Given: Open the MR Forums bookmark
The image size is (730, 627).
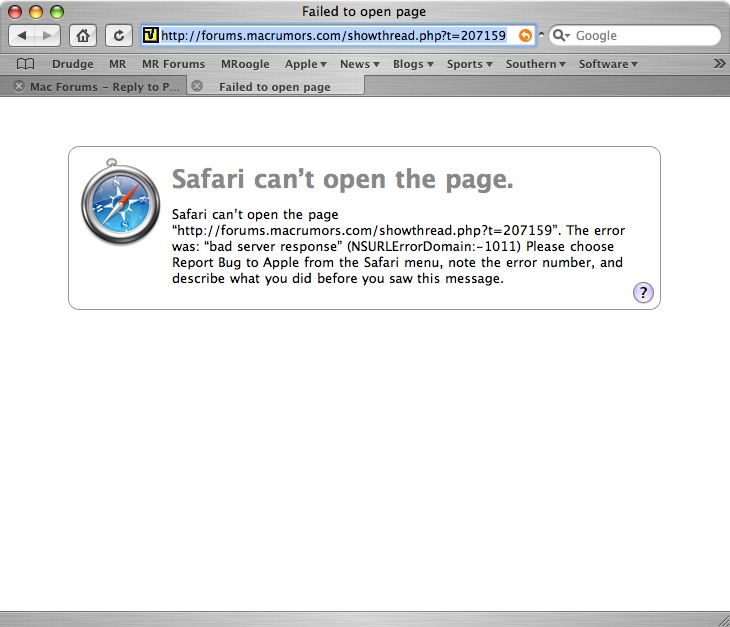Looking at the screenshot, I should click(x=173, y=64).
